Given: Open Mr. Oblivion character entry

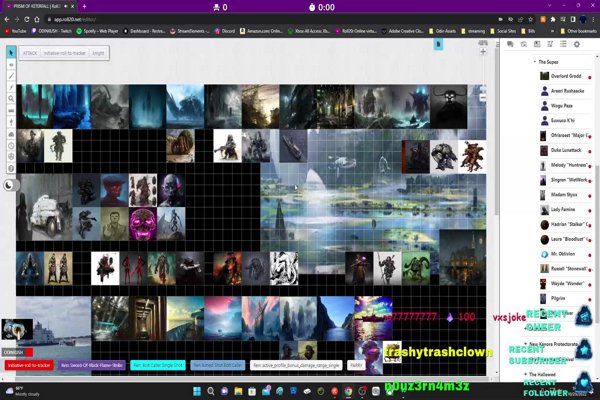Looking at the screenshot, I should [x=565, y=254].
